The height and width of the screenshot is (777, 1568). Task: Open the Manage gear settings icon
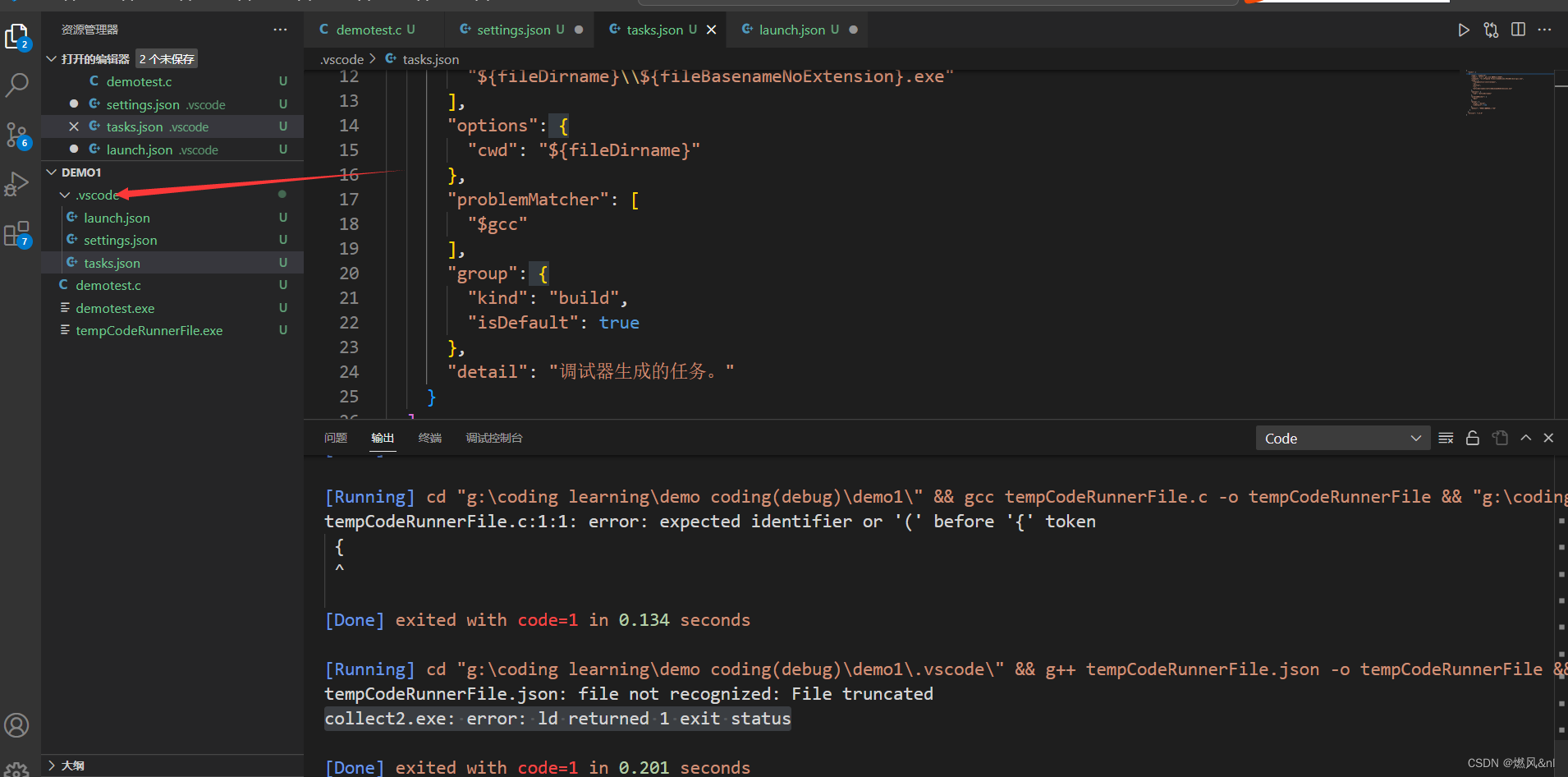(16, 770)
